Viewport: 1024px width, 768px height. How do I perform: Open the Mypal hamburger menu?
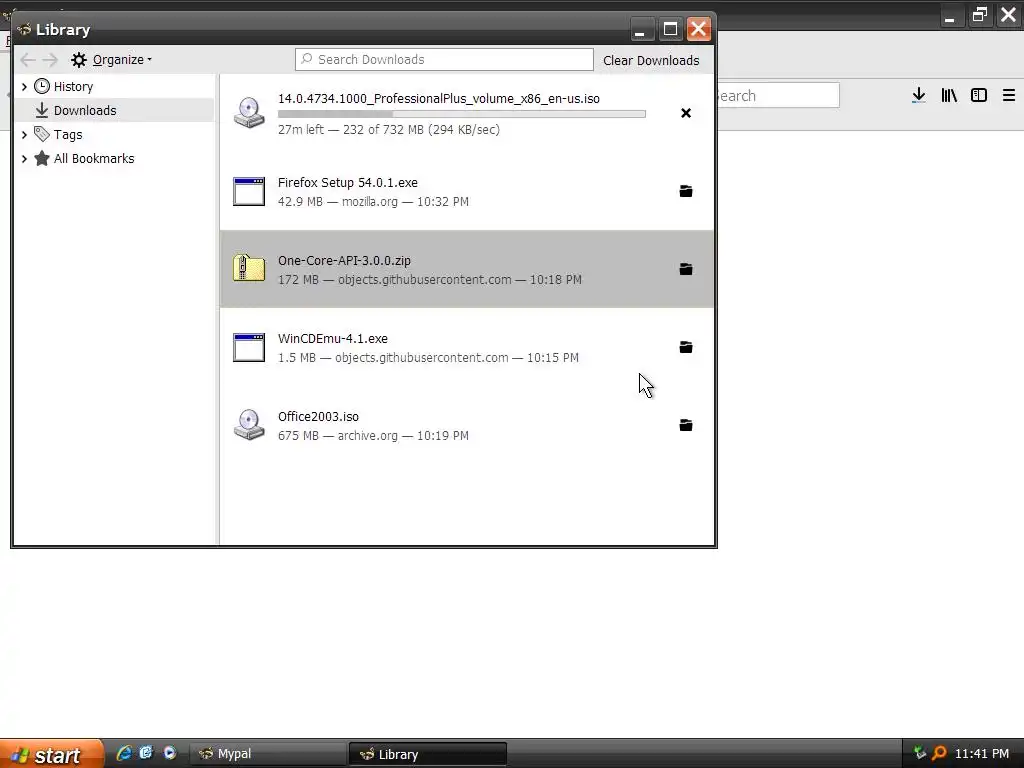coord(1009,95)
